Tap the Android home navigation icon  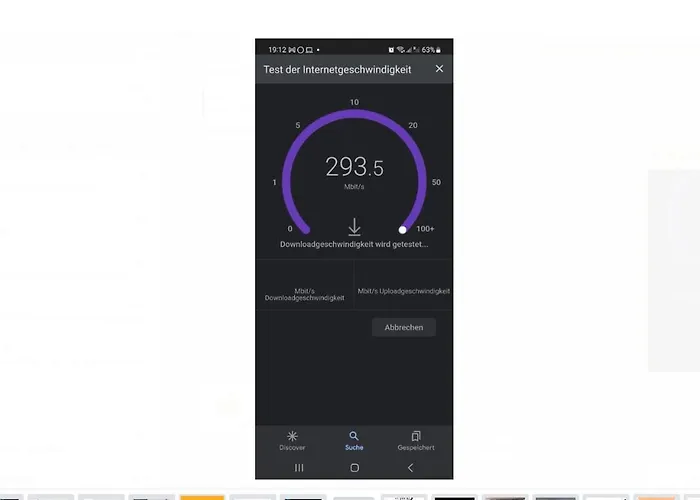coord(354,467)
